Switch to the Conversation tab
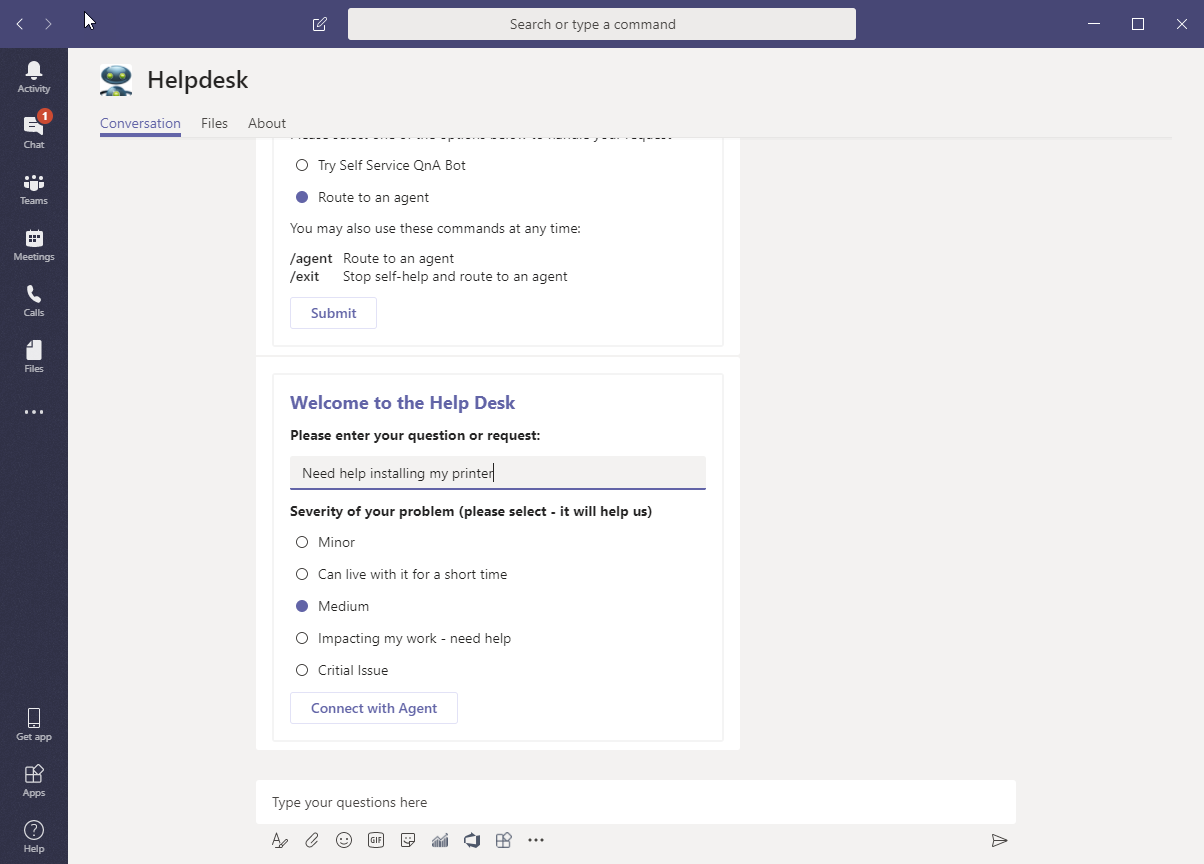Viewport: 1204px width, 864px height. [x=140, y=123]
